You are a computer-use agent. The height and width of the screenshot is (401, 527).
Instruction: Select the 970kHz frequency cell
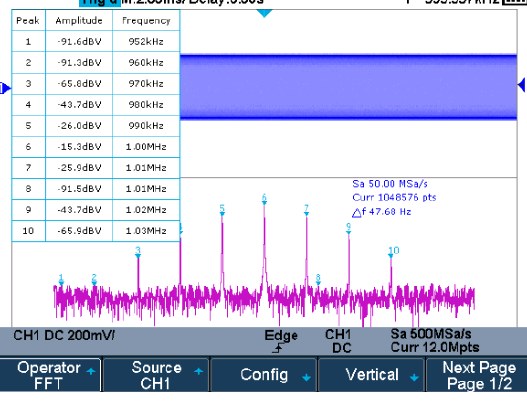click(x=146, y=84)
